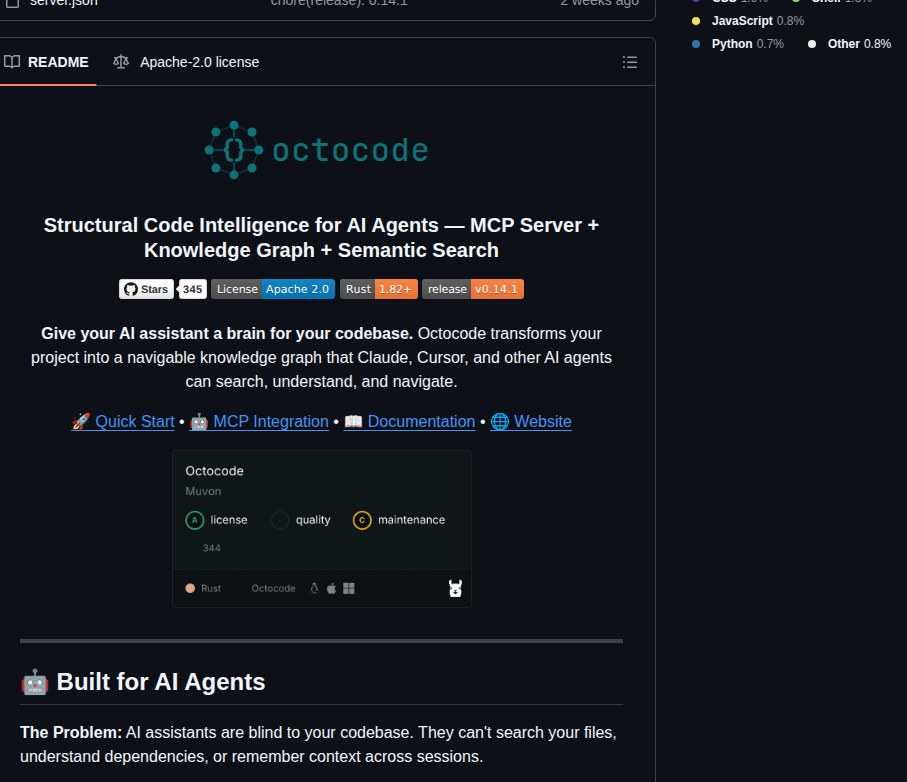Click the Octocode title in Glama card

click(215, 471)
